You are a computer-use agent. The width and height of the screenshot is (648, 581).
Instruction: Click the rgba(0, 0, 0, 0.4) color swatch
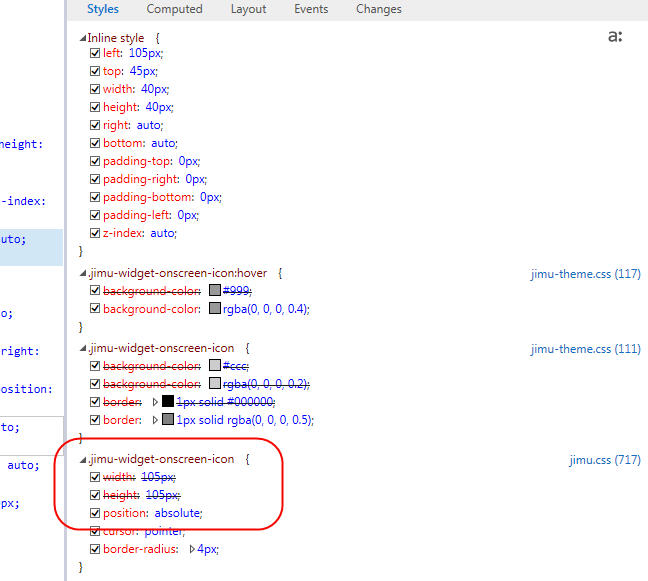[215, 308]
